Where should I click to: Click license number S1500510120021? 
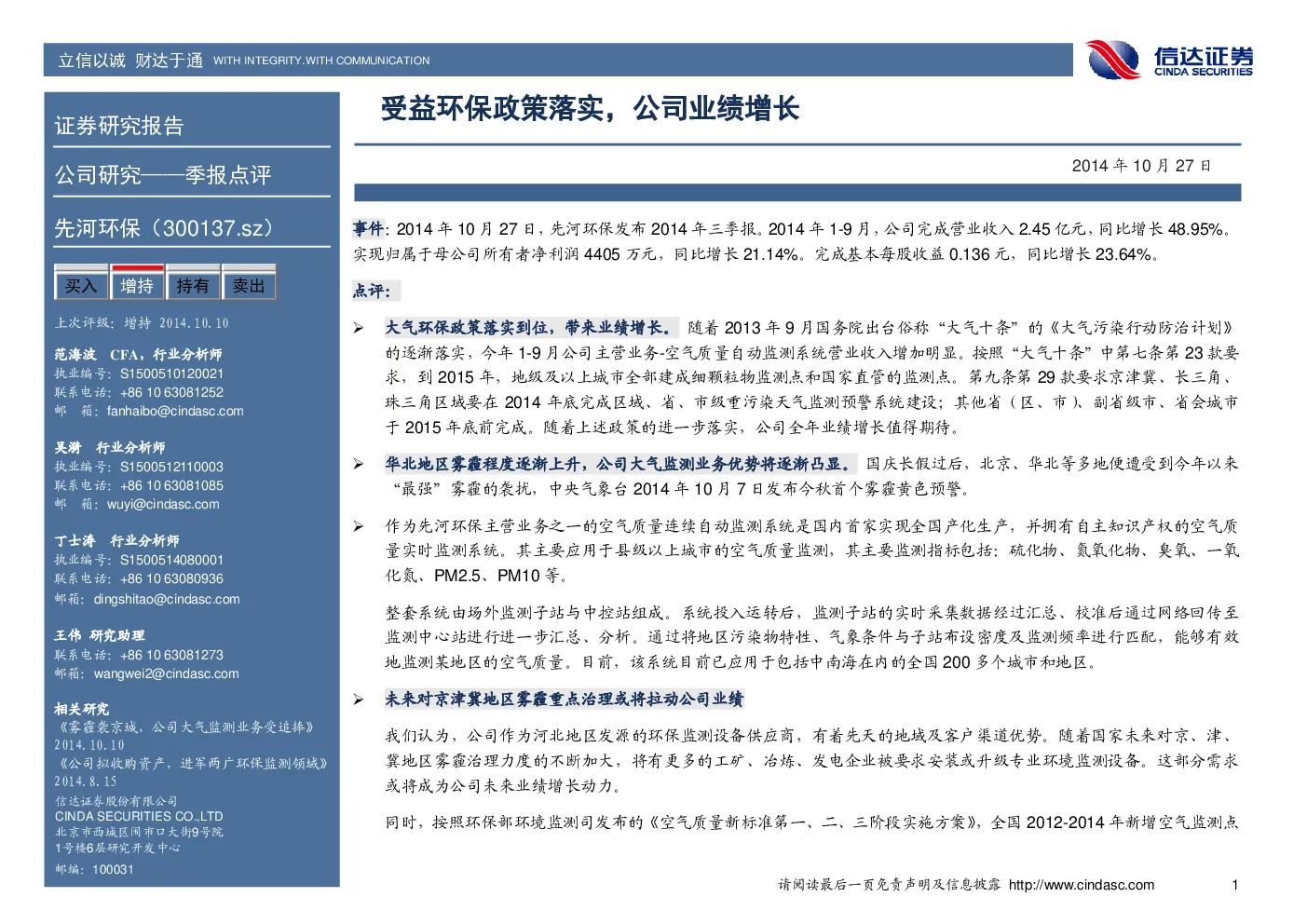pyautogui.click(x=172, y=374)
